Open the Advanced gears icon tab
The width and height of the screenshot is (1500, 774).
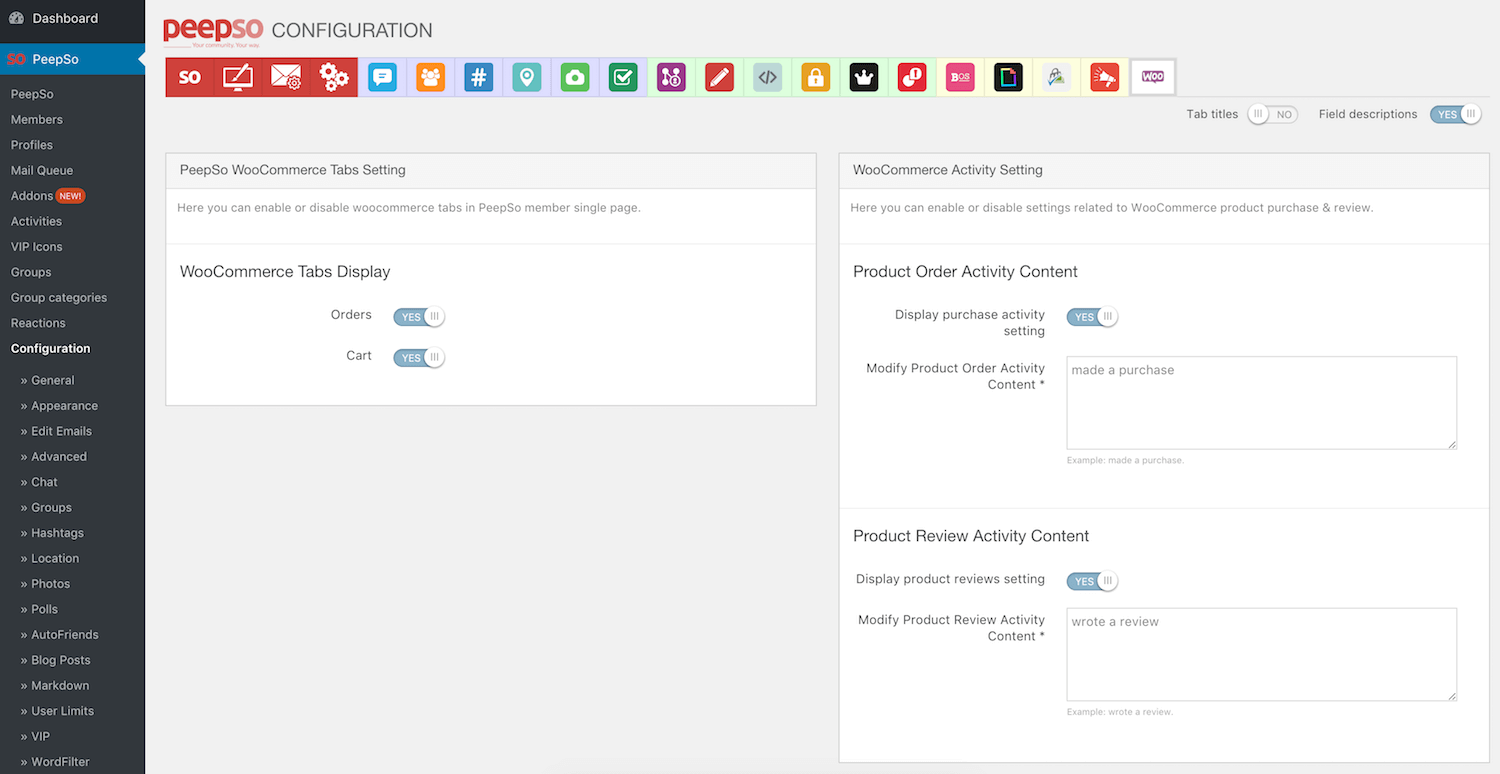(334, 77)
